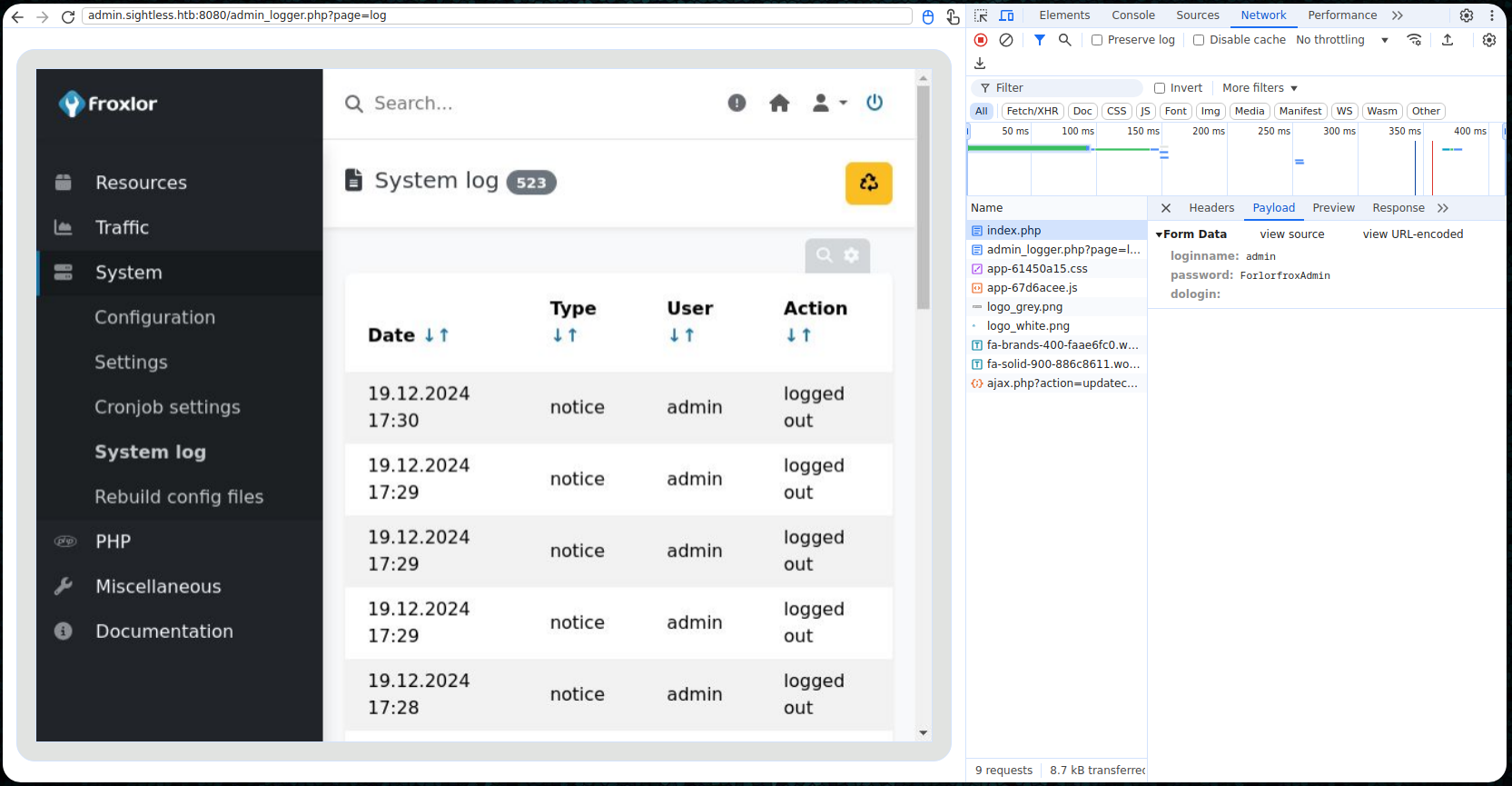Toggle device toolbar emulation icon
The height and width of the screenshot is (786, 1512).
tap(1006, 15)
